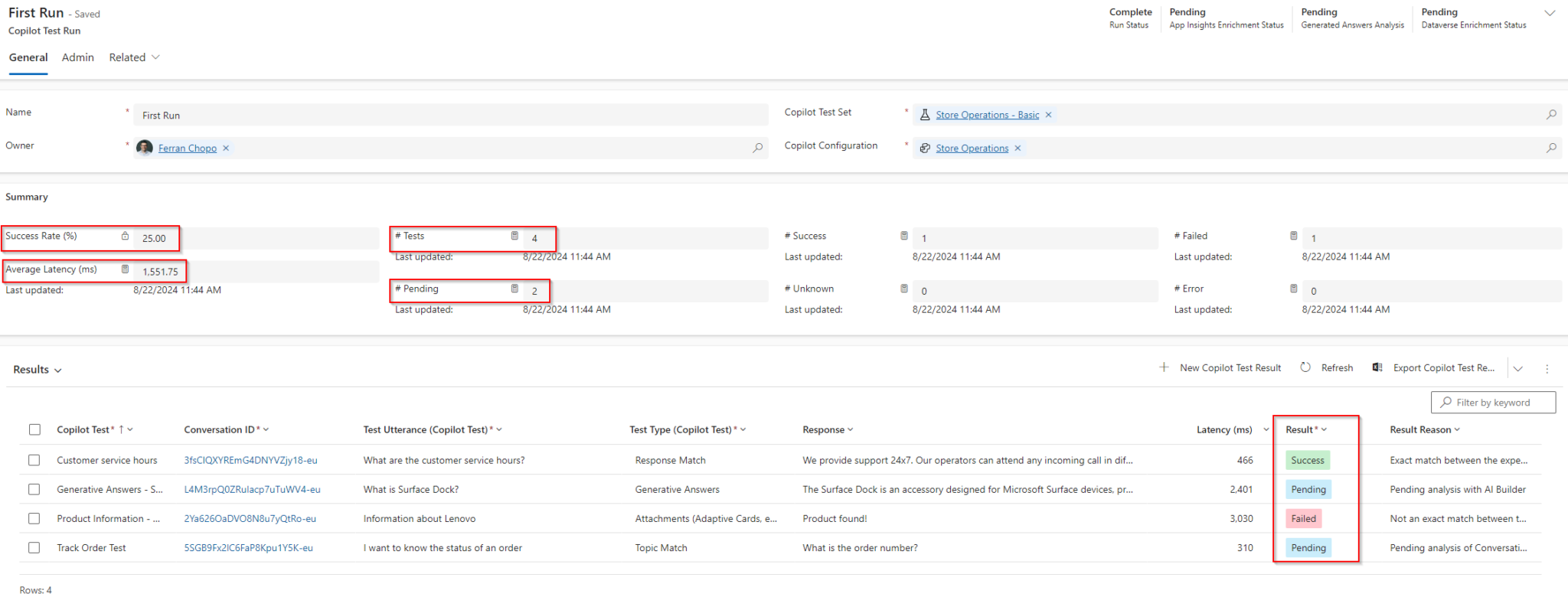Screen dimensions: 1568x597
Task: Click the plus icon for New Copilot Test Result
Action: (x=1164, y=367)
